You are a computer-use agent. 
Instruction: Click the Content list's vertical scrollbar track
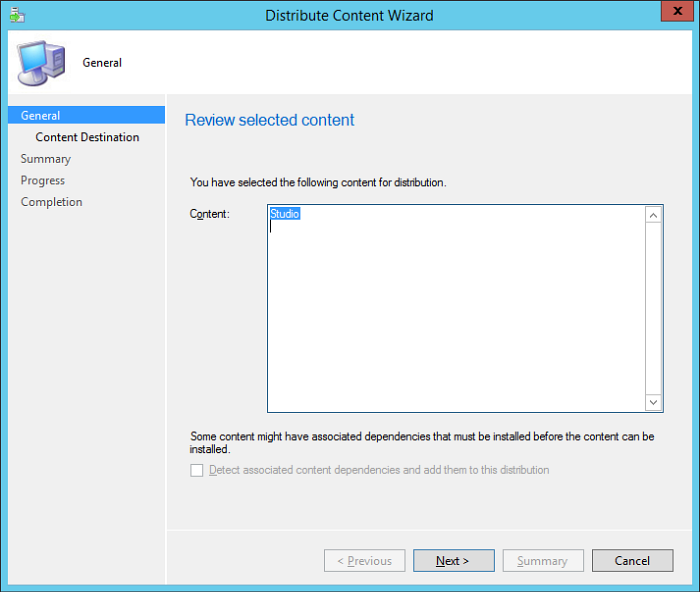click(x=654, y=308)
